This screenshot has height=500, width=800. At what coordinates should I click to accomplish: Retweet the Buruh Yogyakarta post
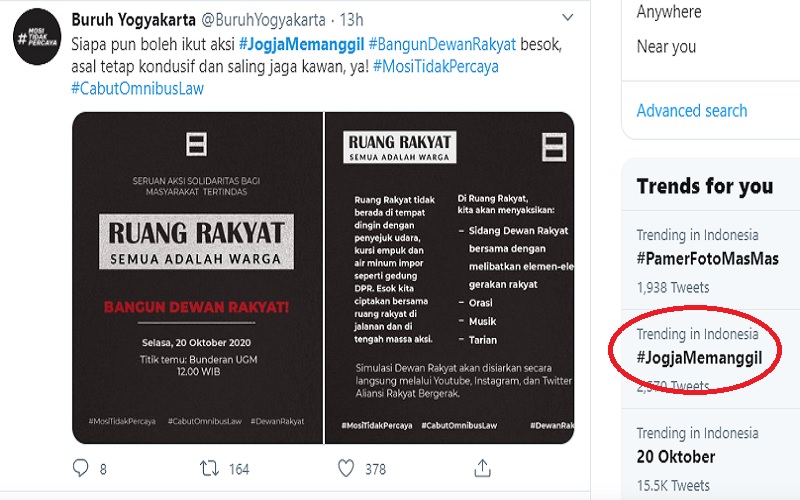(x=209, y=468)
